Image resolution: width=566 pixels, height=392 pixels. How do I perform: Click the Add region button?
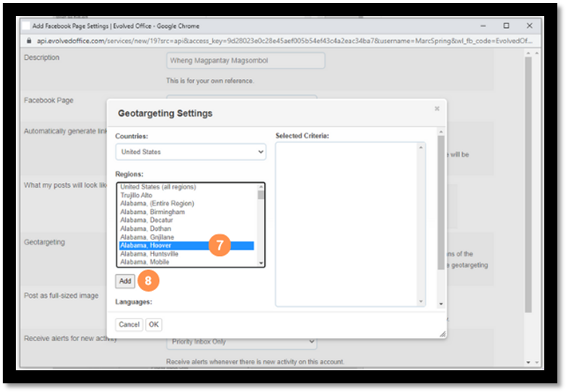[x=125, y=281]
